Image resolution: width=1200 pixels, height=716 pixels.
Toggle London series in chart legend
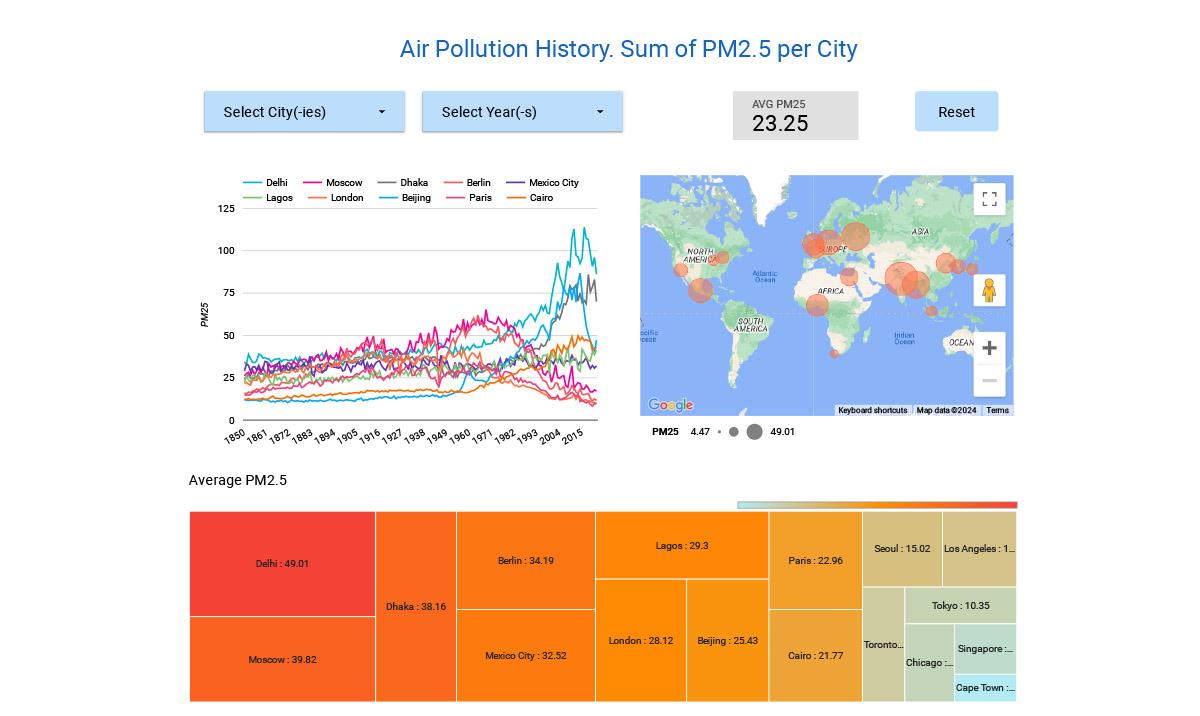click(336, 198)
